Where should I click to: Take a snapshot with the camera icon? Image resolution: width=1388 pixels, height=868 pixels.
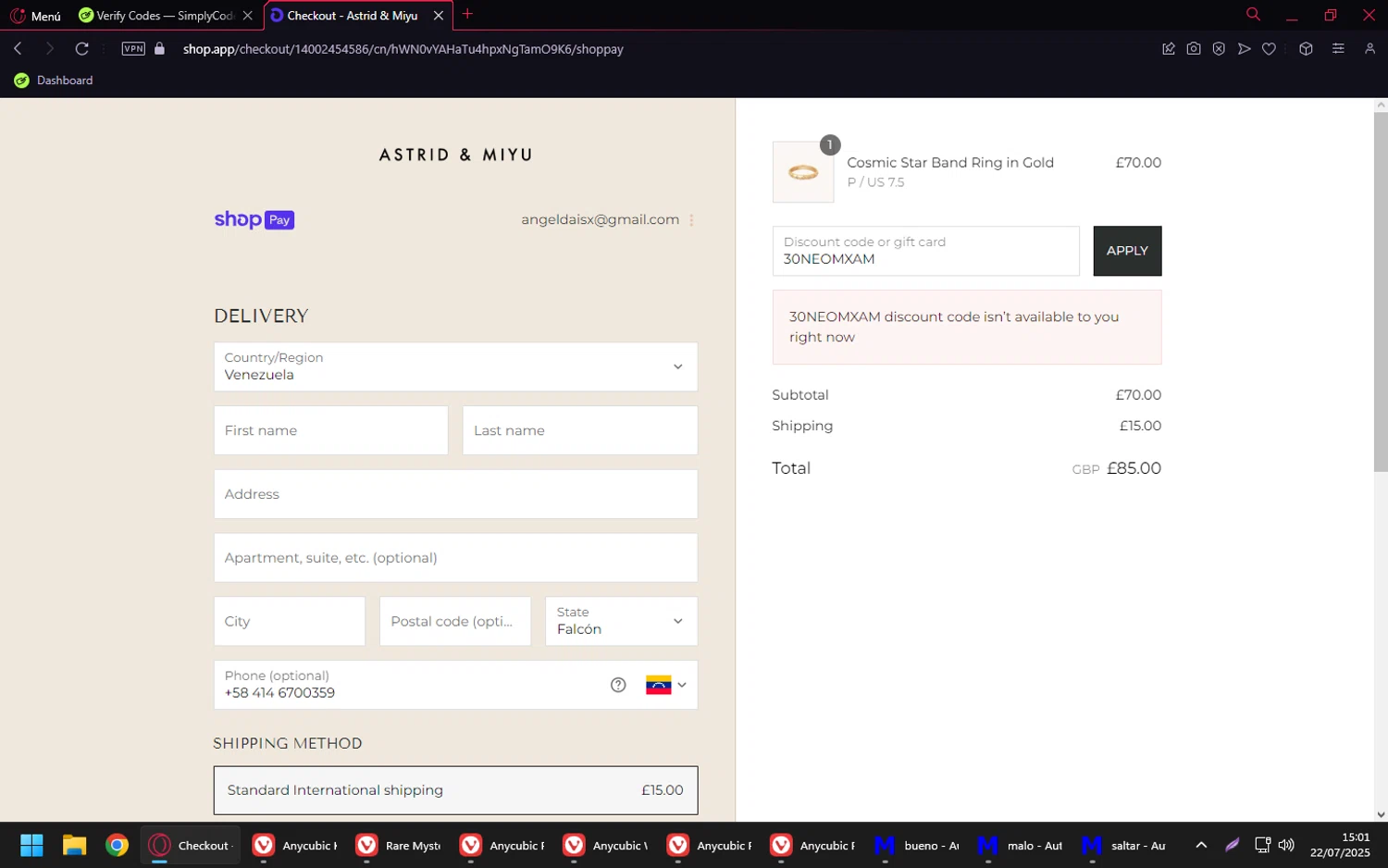pyautogui.click(x=1194, y=48)
